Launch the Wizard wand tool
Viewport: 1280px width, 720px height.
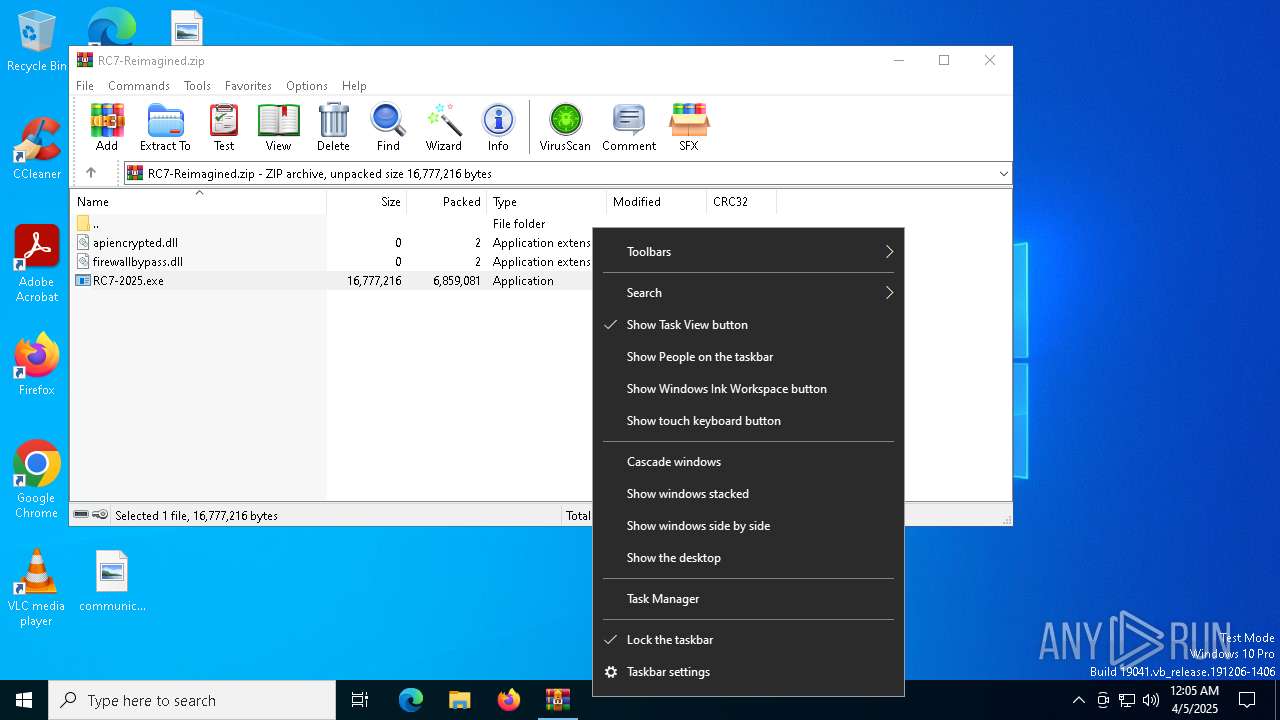pyautogui.click(x=443, y=127)
